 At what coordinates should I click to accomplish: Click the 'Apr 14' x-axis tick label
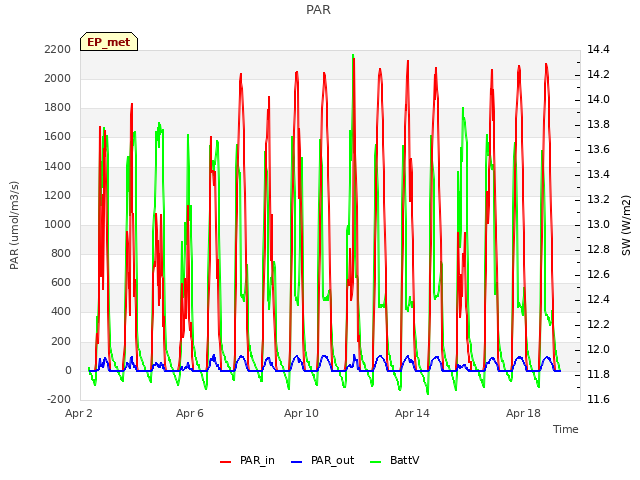tap(412, 413)
